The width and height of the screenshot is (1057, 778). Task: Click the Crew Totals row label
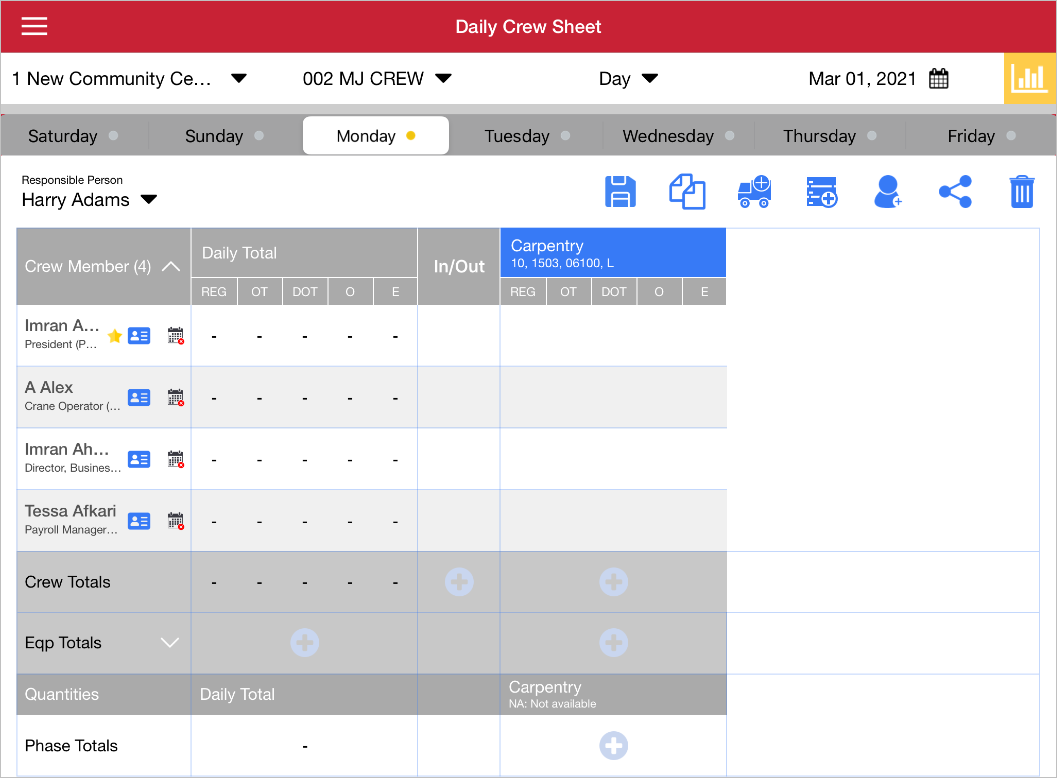coord(67,582)
